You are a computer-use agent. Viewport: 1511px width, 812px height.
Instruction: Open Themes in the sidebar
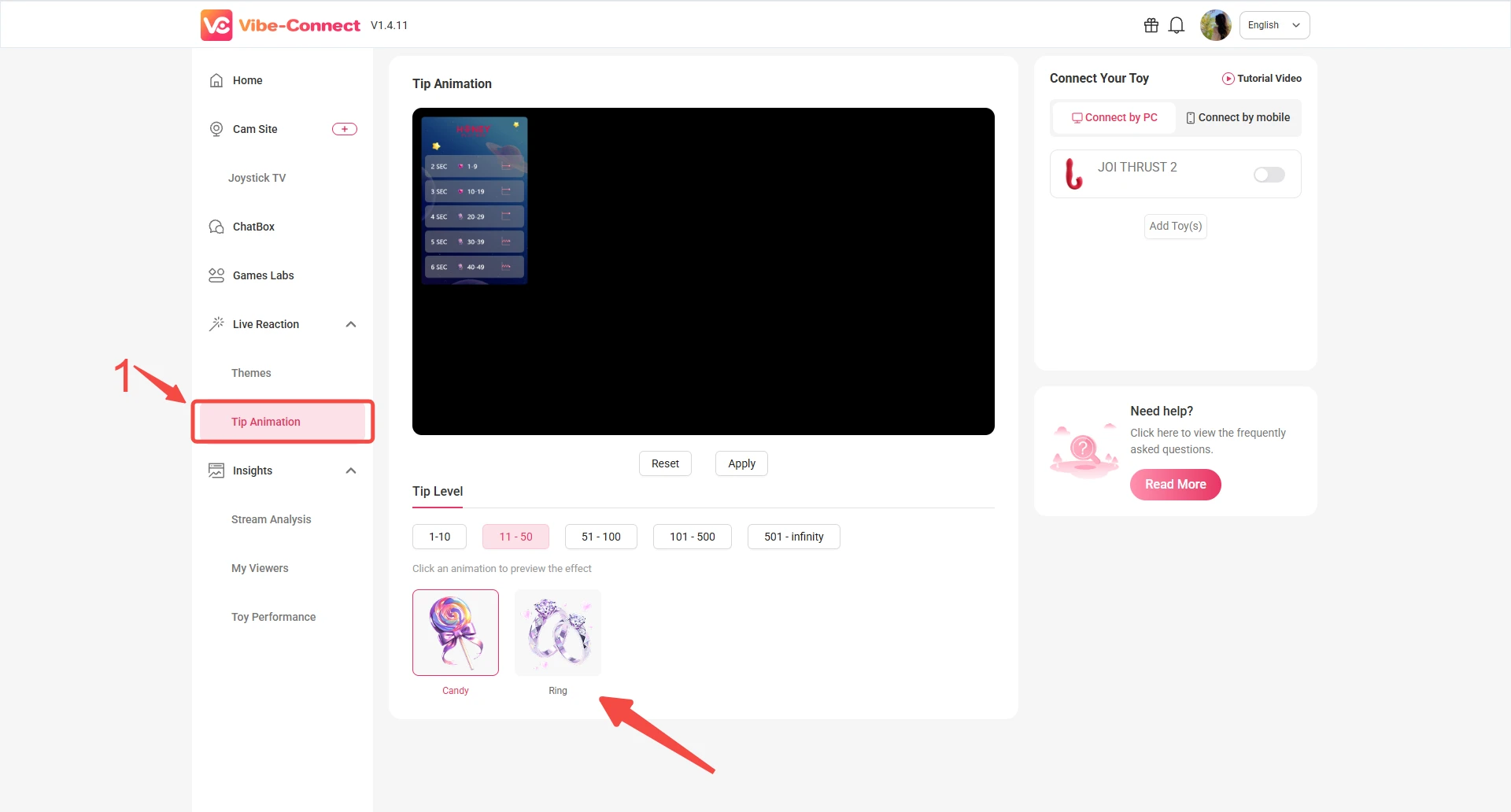[251, 373]
